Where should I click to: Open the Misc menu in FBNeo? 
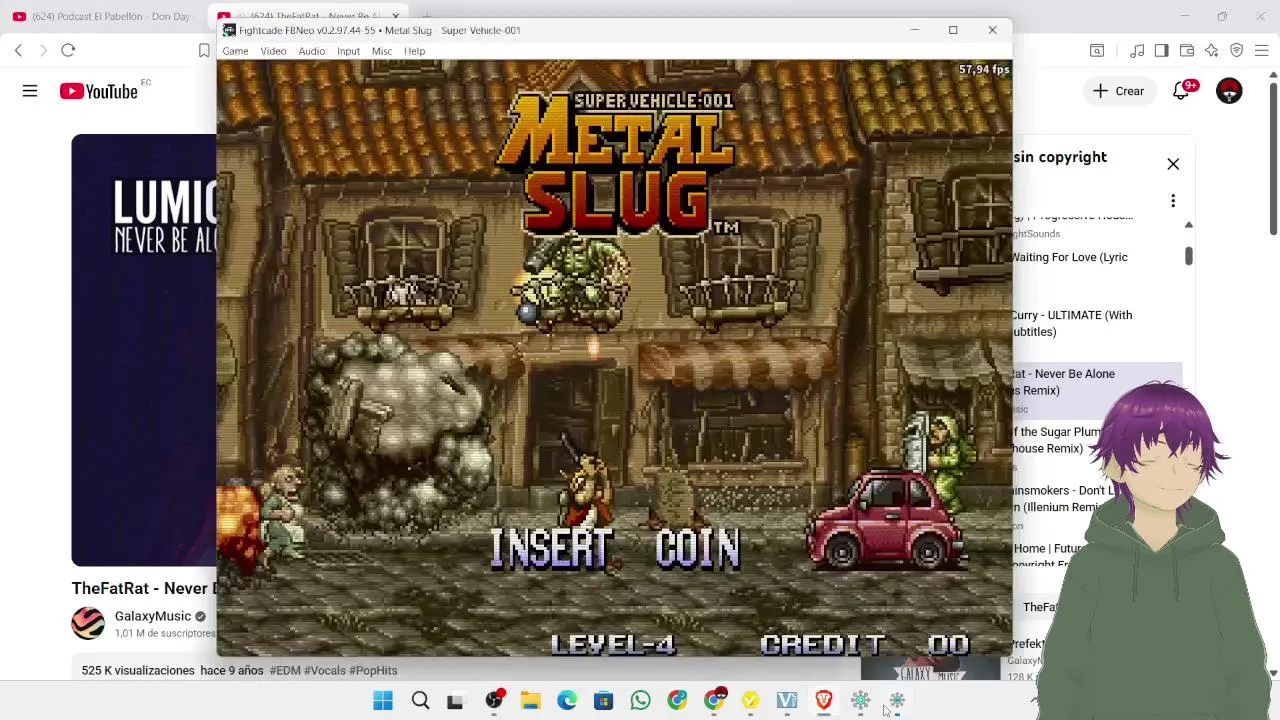382,51
